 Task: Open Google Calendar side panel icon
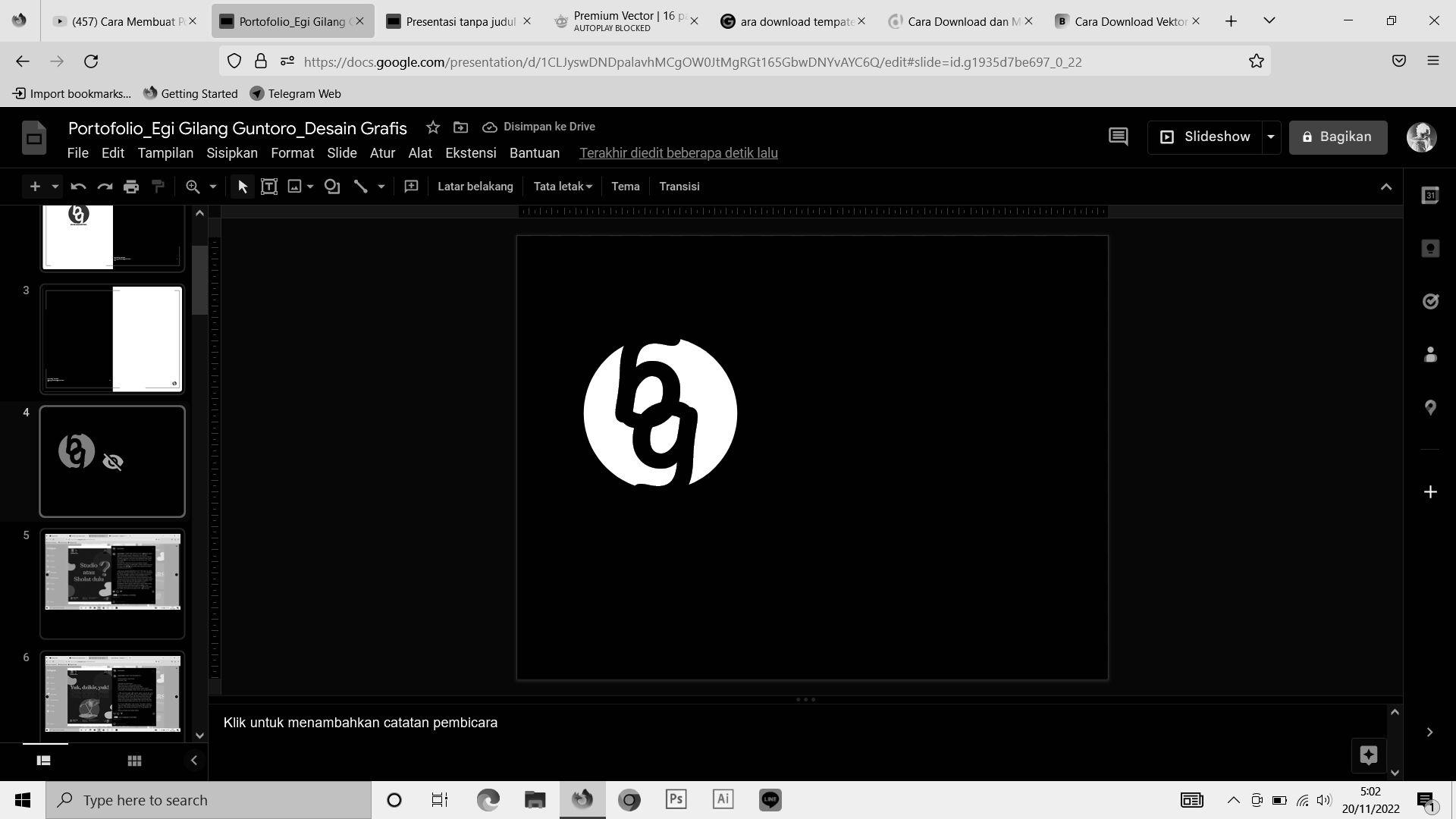click(1430, 196)
